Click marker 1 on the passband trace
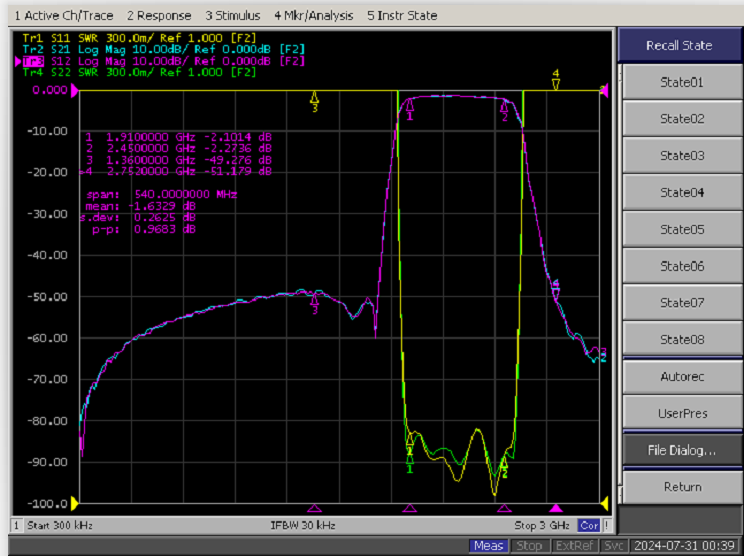Viewport: 744px width, 556px height. (410, 109)
